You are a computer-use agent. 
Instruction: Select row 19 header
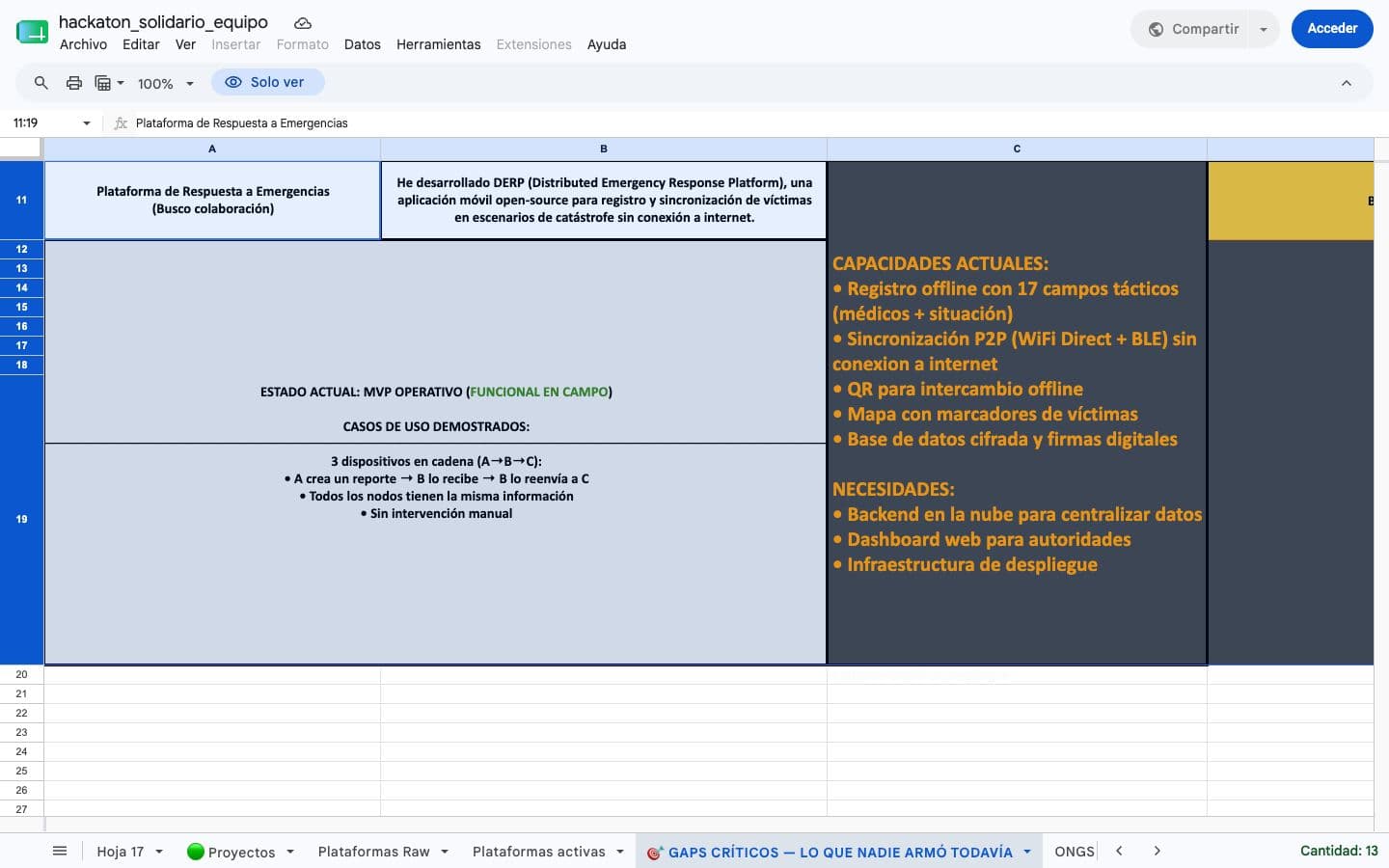[x=21, y=519]
